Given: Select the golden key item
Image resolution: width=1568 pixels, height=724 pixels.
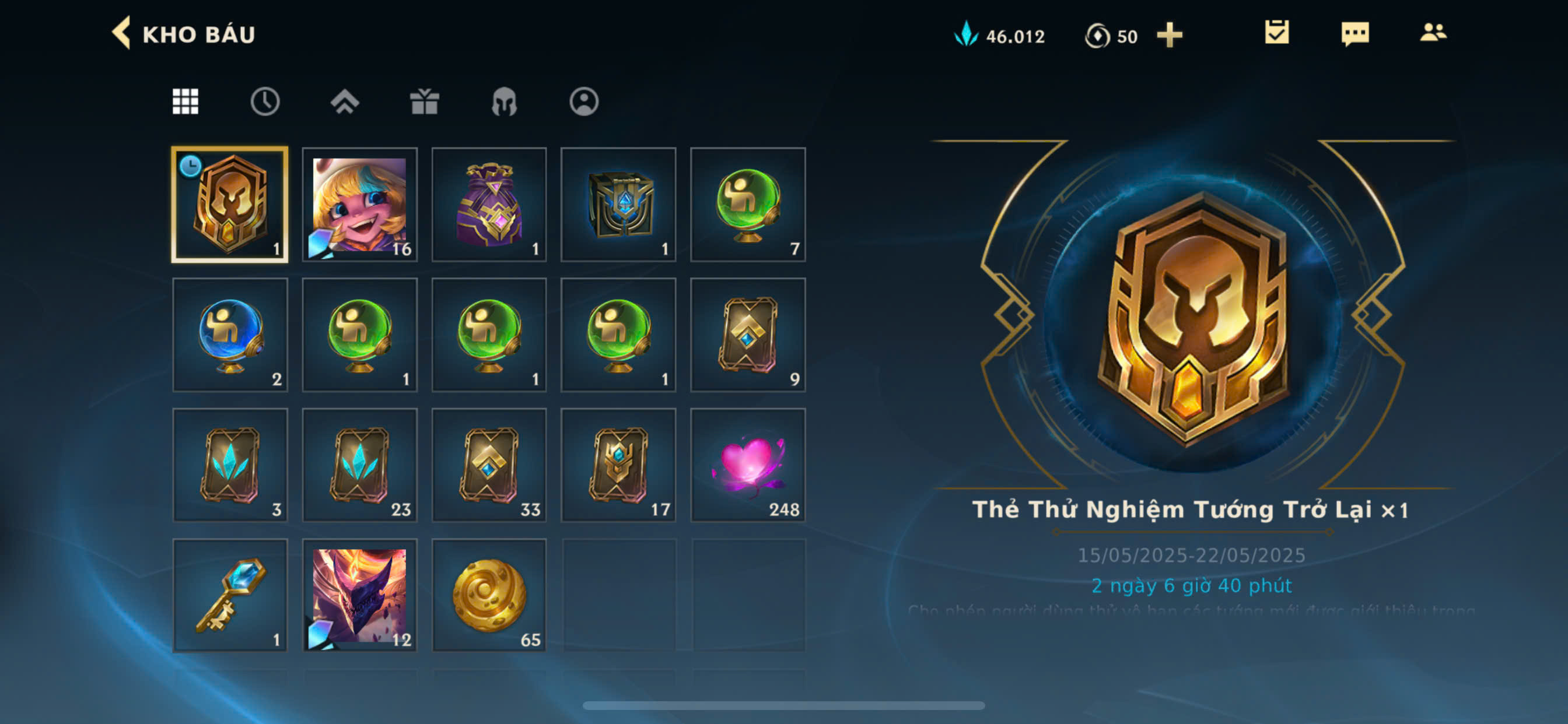Looking at the screenshot, I should [x=230, y=595].
